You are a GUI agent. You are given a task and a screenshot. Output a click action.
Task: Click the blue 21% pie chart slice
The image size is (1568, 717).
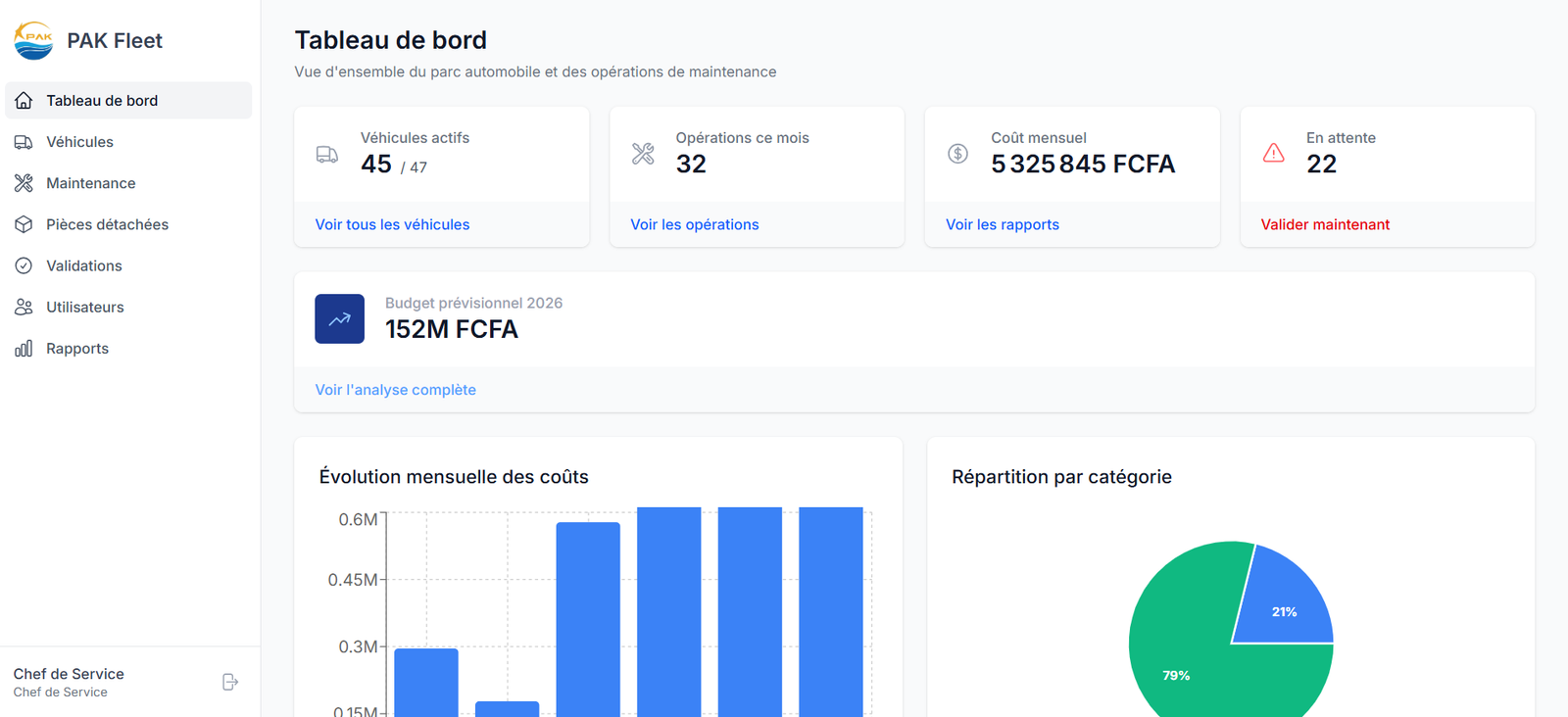tap(1284, 602)
